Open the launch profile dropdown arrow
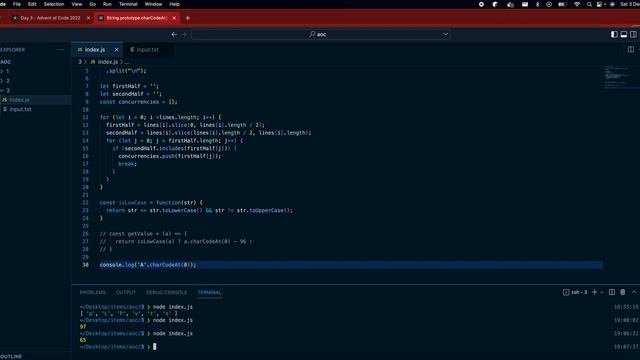This screenshot has height=360, width=640. tap(602, 293)
